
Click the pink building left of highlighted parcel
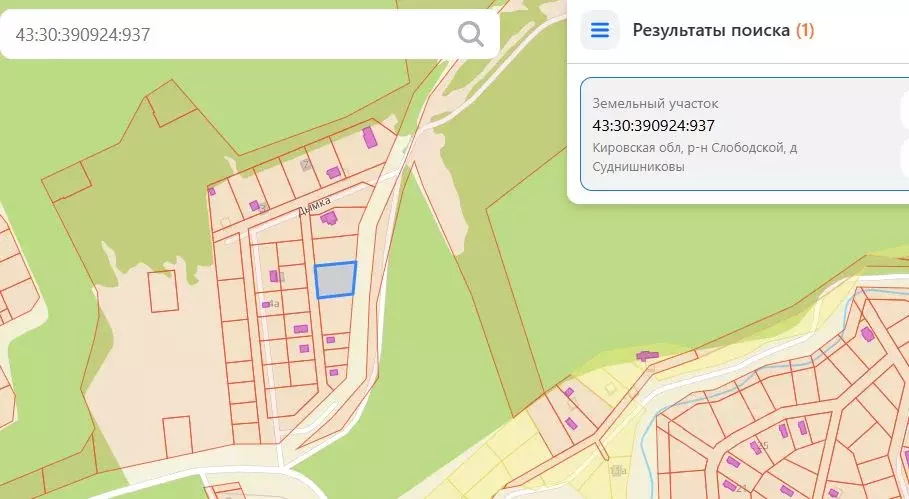coord(273,276)
